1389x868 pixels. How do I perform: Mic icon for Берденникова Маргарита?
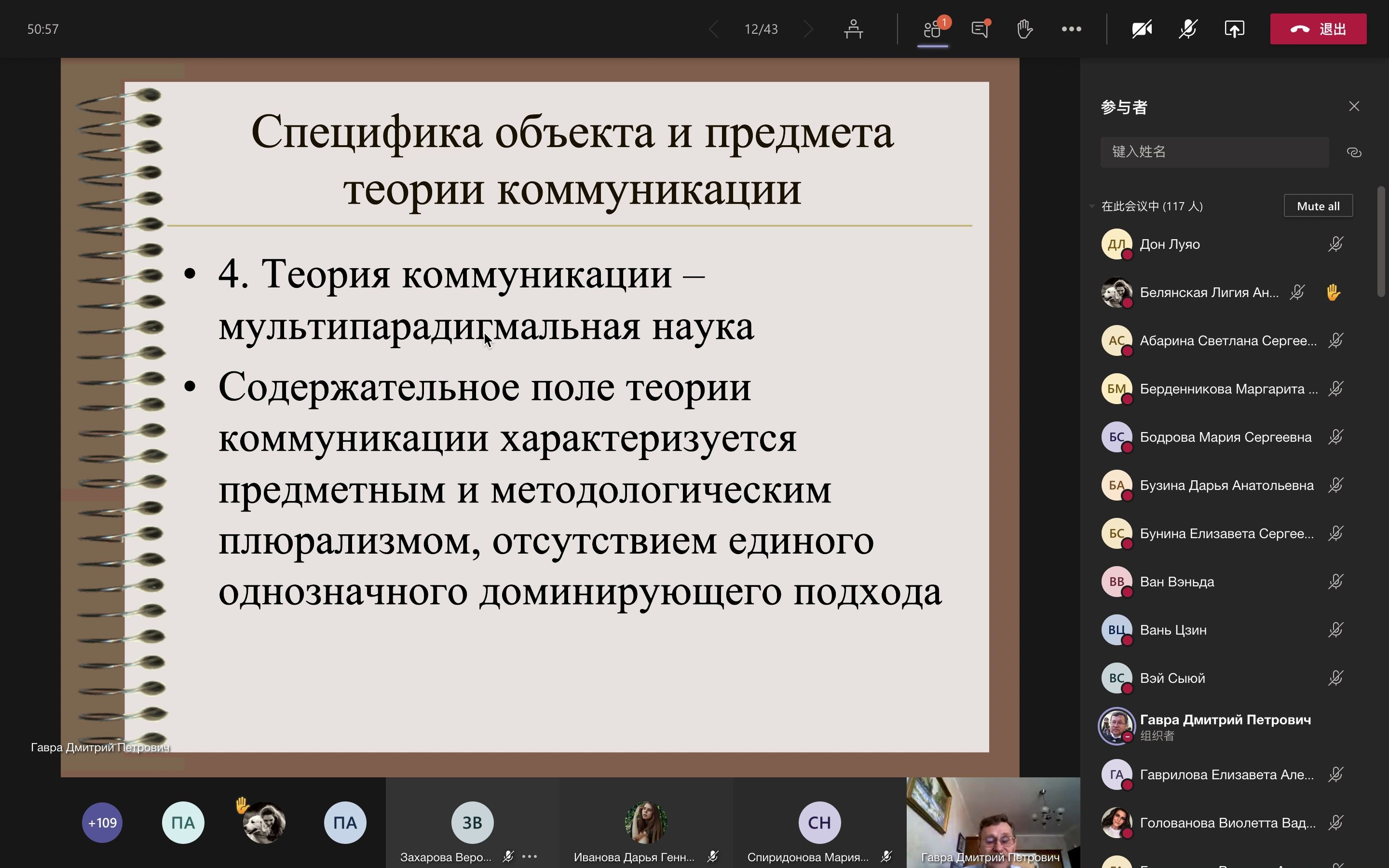pyautogui.click(x=1335, y=389)
